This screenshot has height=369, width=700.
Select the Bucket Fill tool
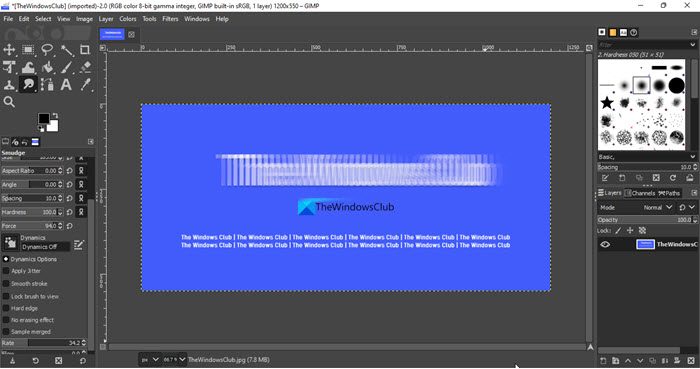coord(47,67)
